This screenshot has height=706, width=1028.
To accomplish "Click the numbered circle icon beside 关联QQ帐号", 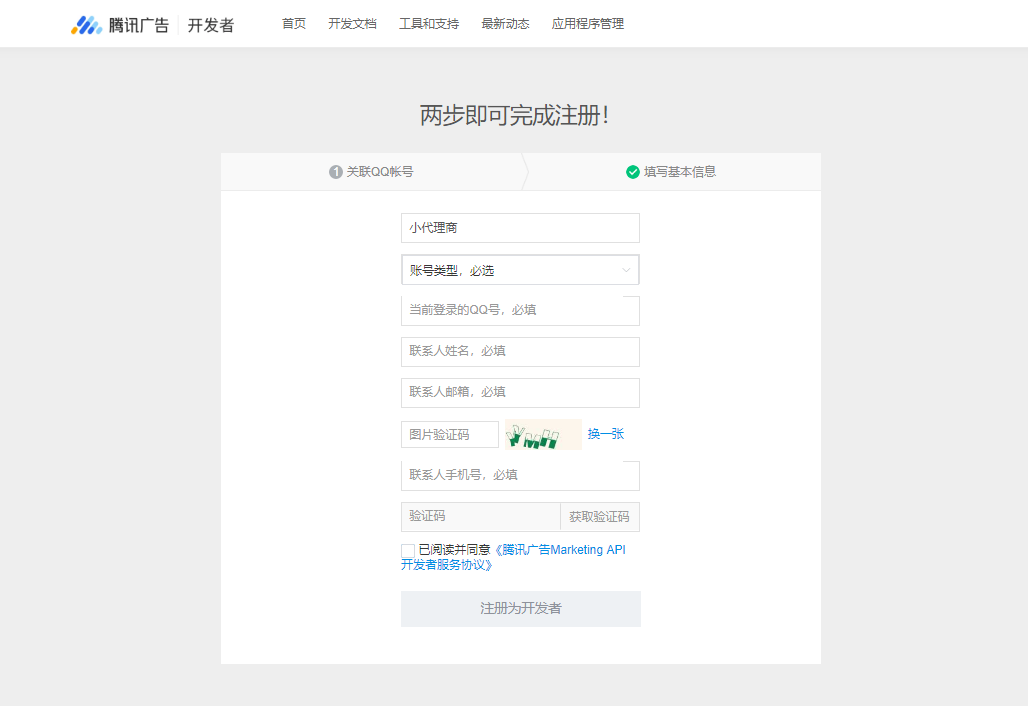I will click(x=335, y=171).
